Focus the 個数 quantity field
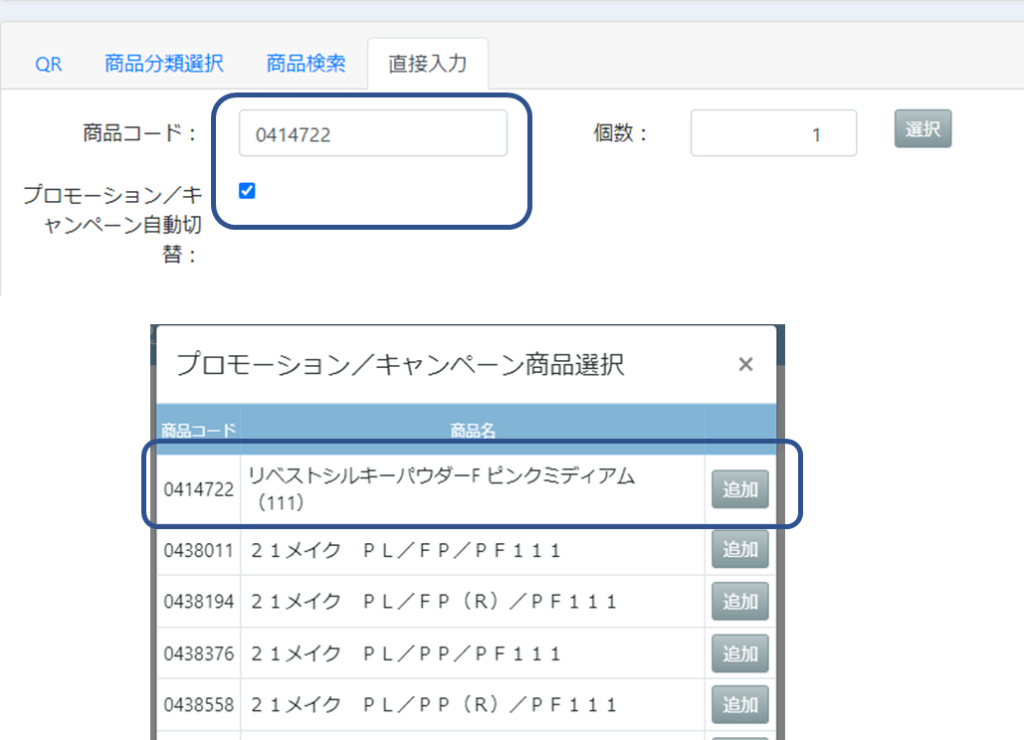1024x740 pixels. [x=773, y=133]
